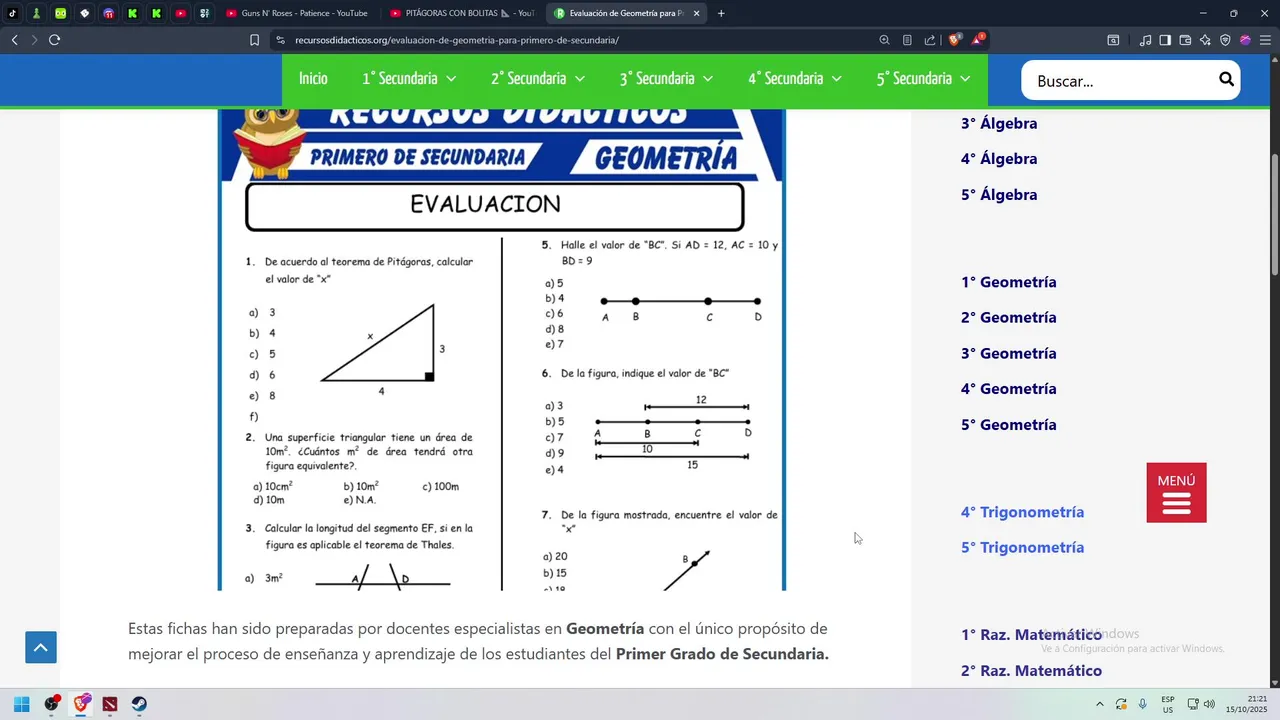Open the 4° Trigonometría link
This screenshot has height=720, width=1280.
click(x=1022, y=512)
